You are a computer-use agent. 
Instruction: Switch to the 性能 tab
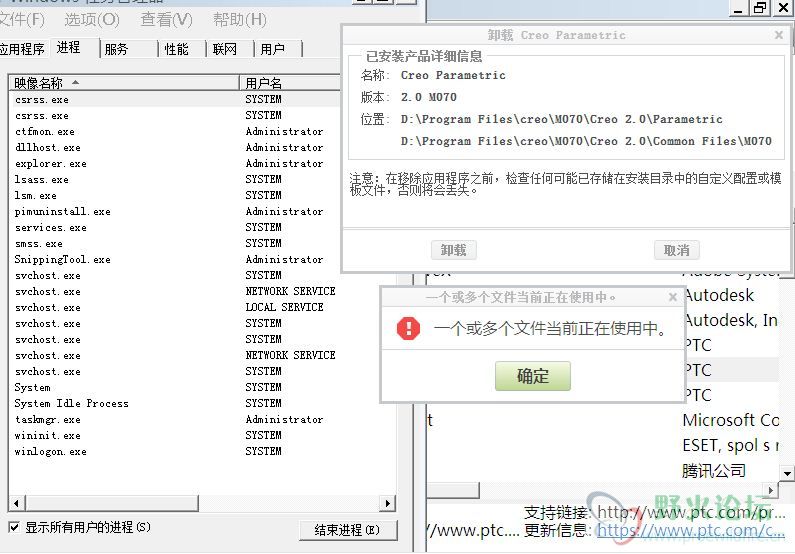[x=176, y=49]
